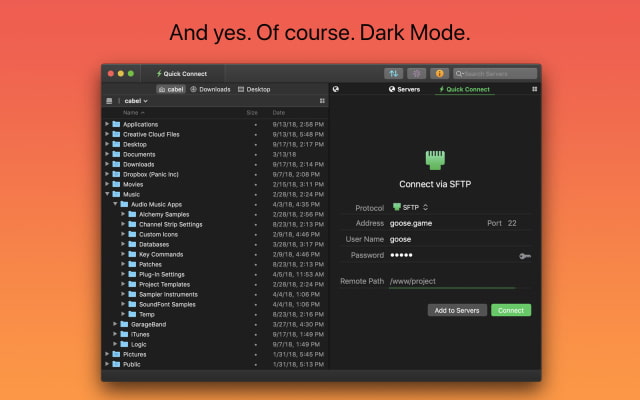Viewport: 640px width, 400px height.
Task: Click the Key Commands folder icon
Action: pyautogui.click(x=132, y=254)
